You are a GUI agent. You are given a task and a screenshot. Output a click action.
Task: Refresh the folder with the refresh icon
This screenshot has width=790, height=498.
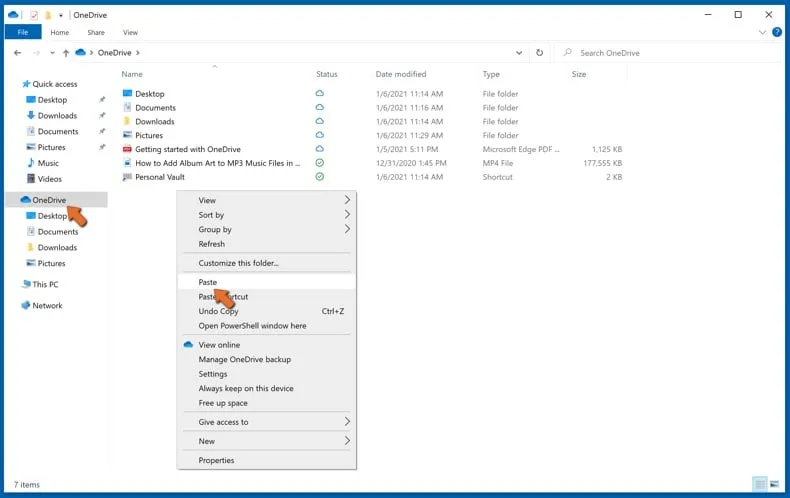[540, 52]
